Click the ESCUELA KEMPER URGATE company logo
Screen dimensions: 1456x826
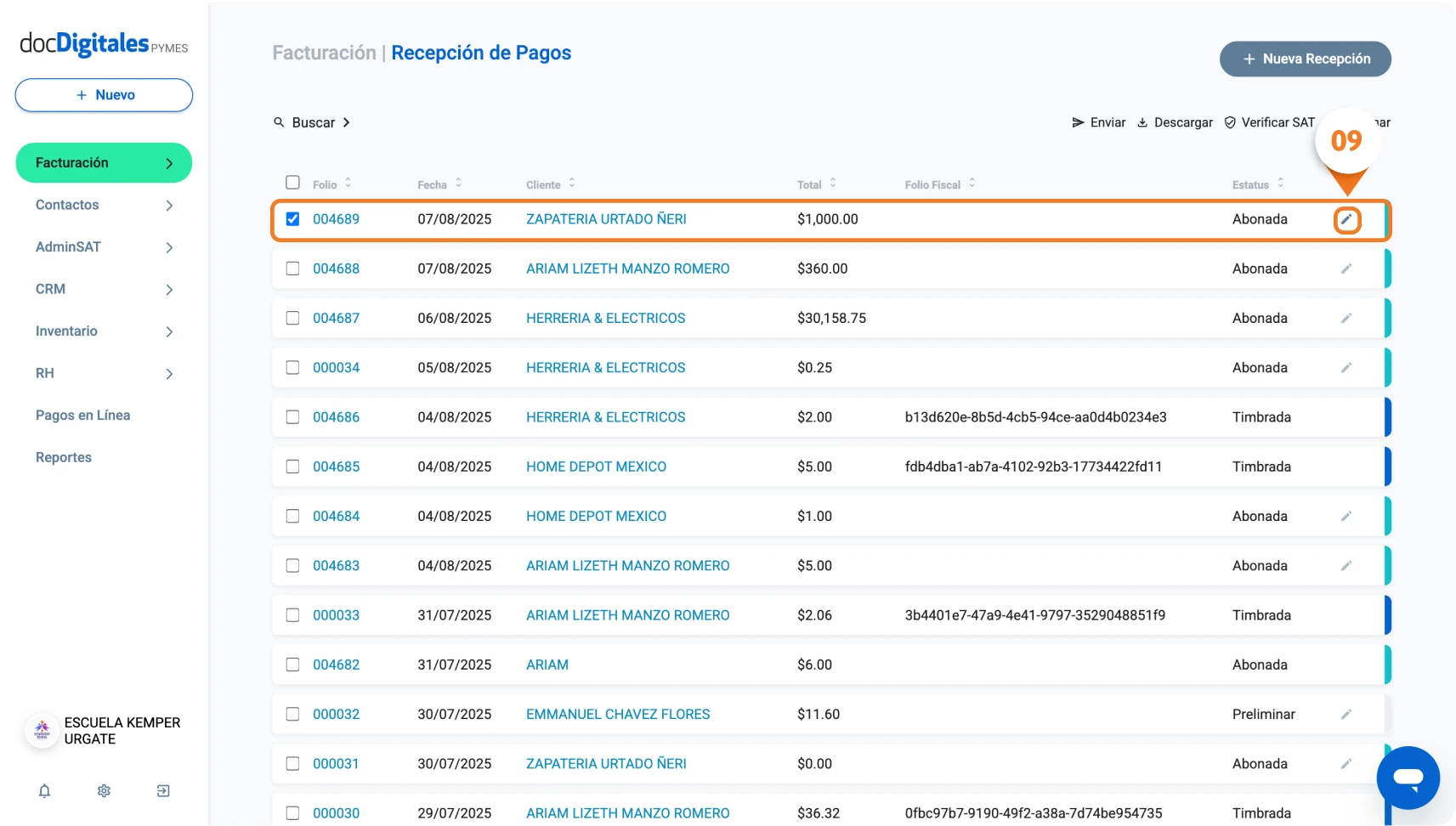[42, 730]
